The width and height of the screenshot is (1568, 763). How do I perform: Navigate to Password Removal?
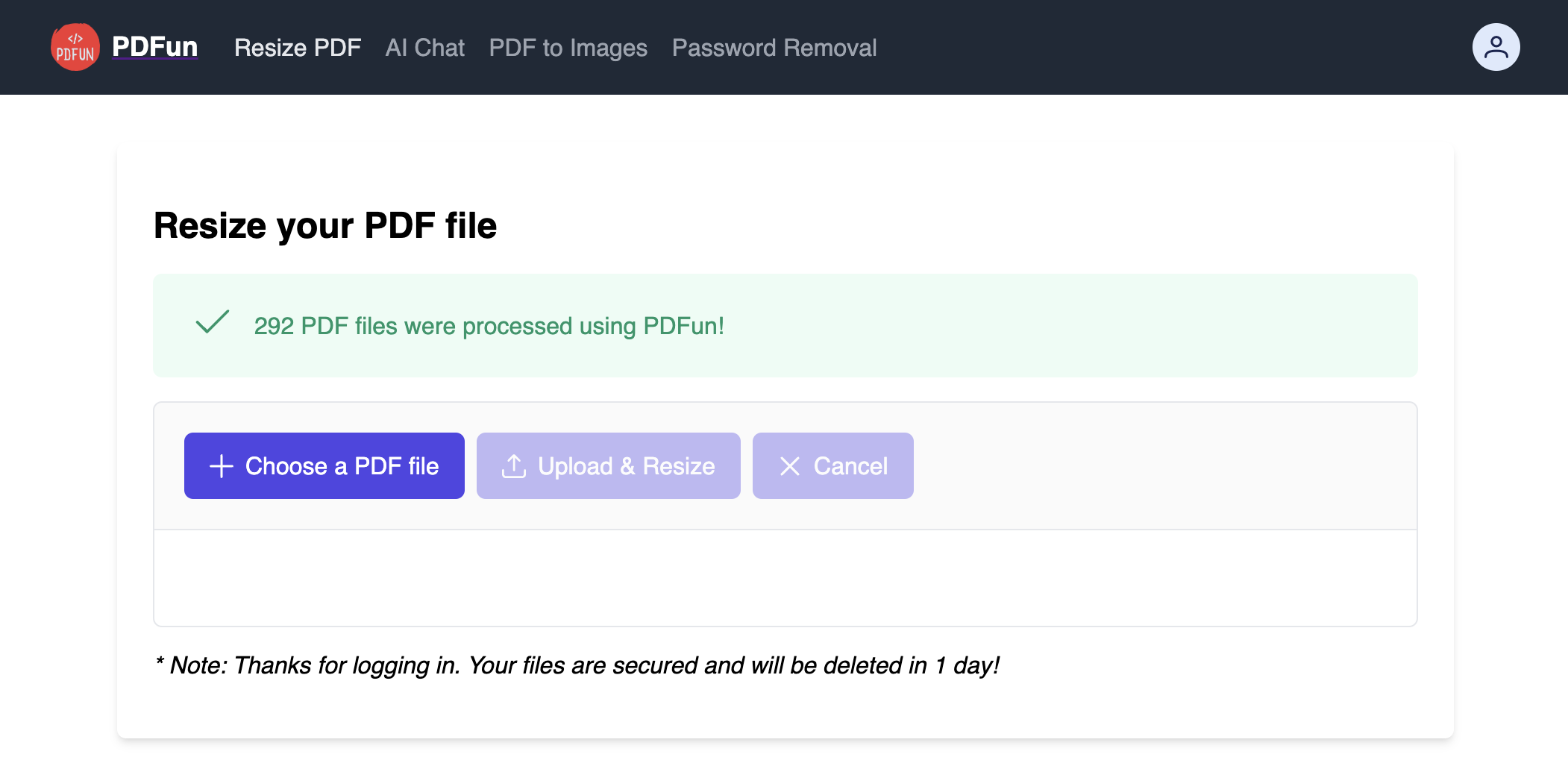point(774,47)
